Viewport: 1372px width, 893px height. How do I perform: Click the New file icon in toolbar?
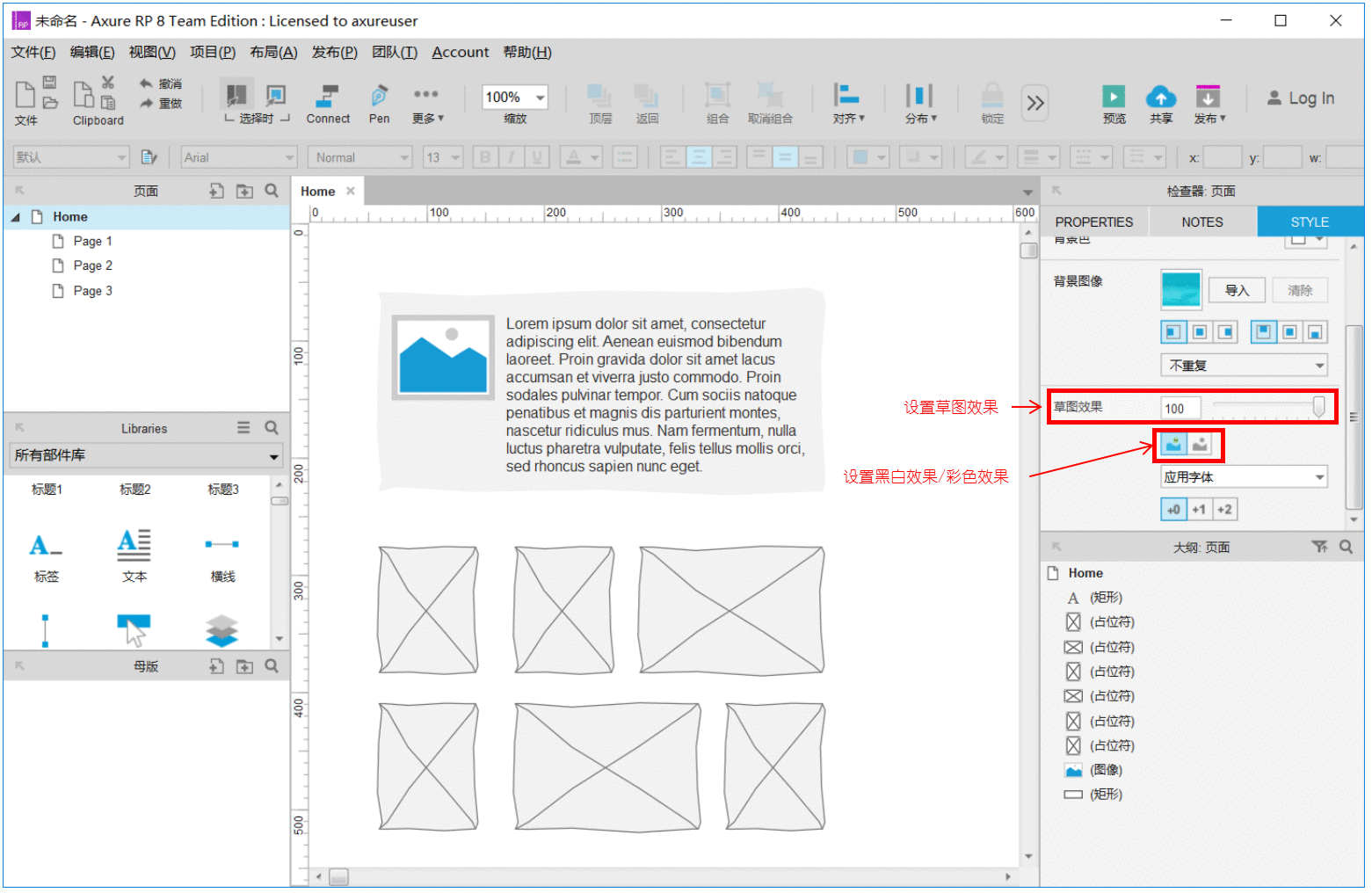pos(25,93)
